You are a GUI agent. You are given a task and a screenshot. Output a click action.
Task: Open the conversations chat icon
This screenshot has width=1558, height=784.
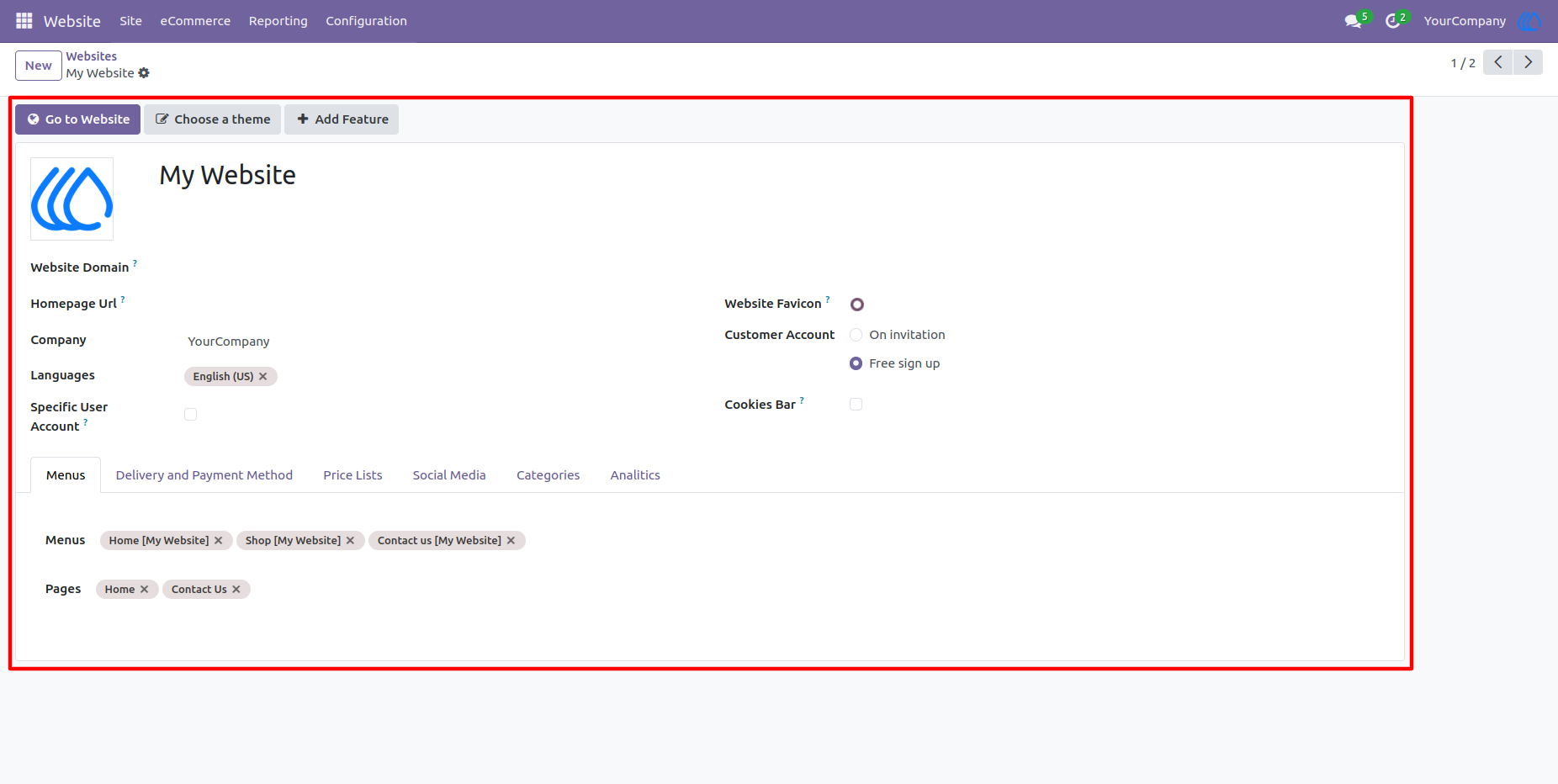1353,21
